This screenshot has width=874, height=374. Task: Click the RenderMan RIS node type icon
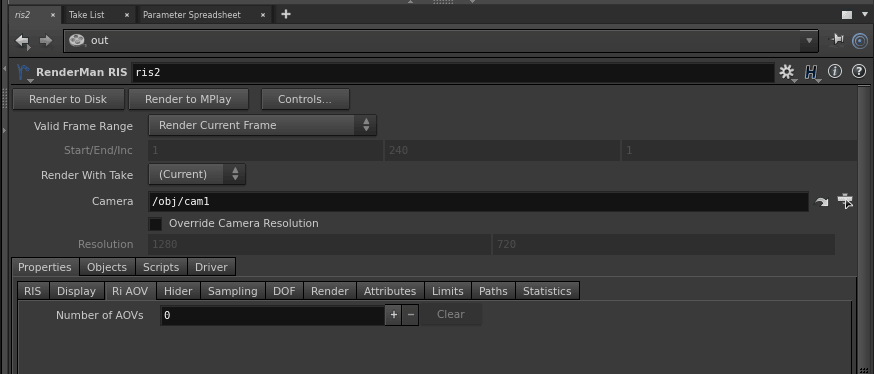tap(23, 72)
